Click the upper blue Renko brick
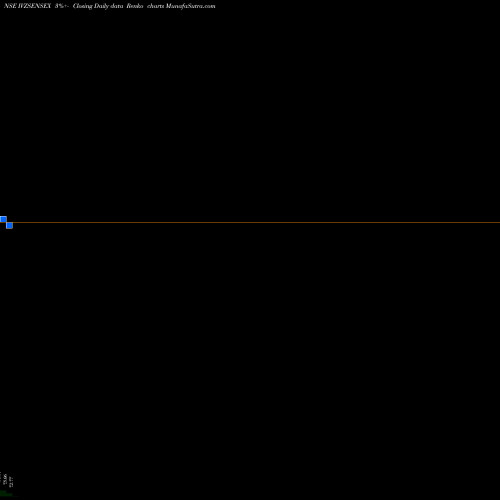This screenshot has height=500, width=500. click(3, 219)
